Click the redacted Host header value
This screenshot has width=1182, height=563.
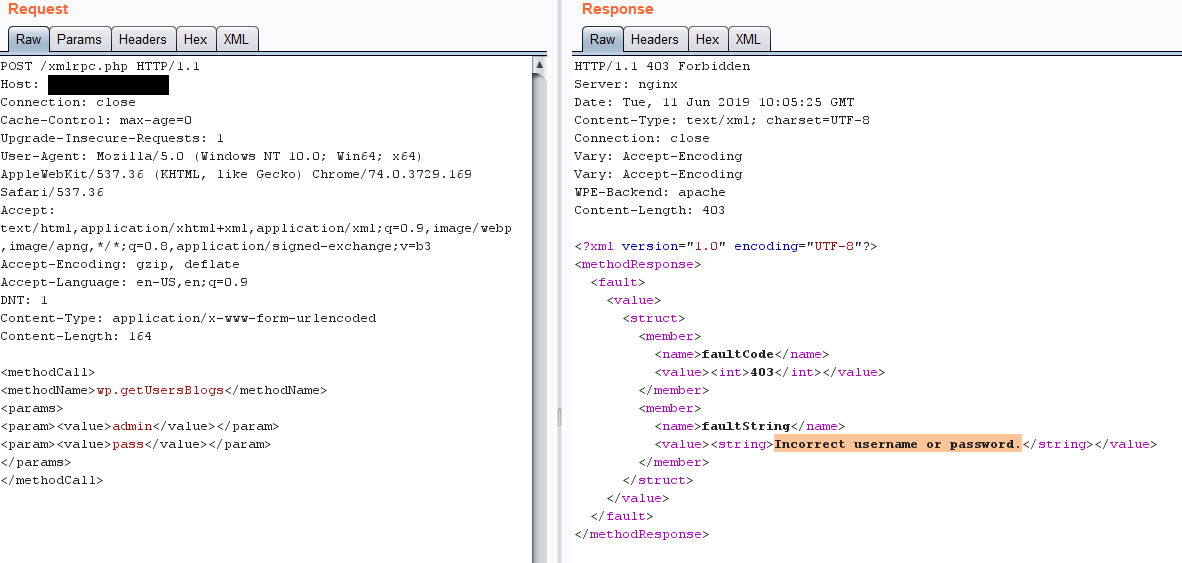coord(108,85)
